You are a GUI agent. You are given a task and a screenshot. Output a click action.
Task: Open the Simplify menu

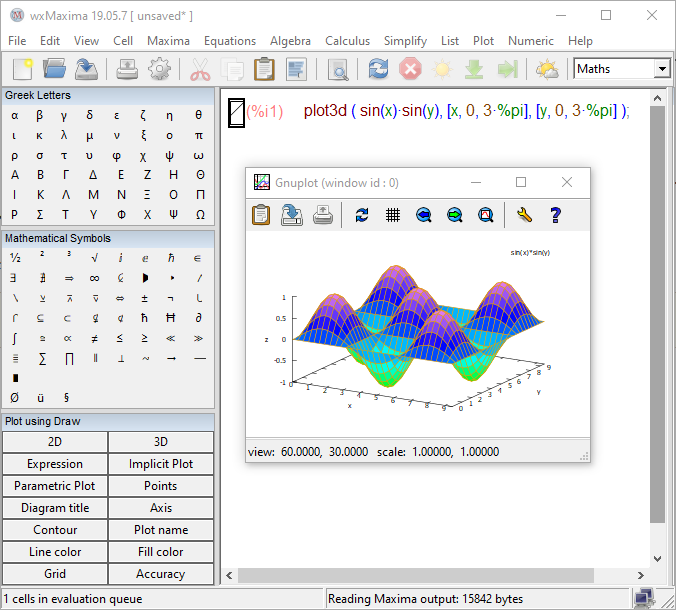(405, 41)
